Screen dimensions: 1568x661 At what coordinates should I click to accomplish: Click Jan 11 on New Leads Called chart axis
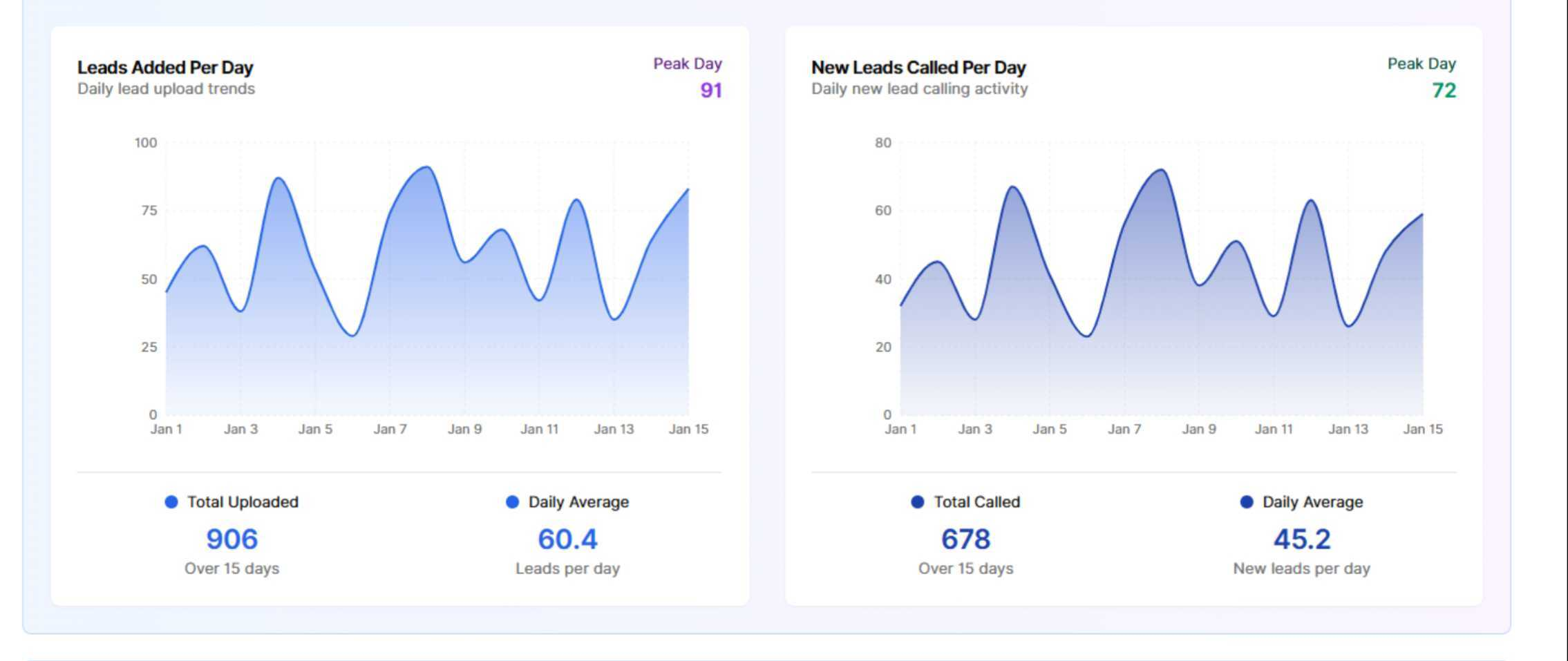[1273, 430]
